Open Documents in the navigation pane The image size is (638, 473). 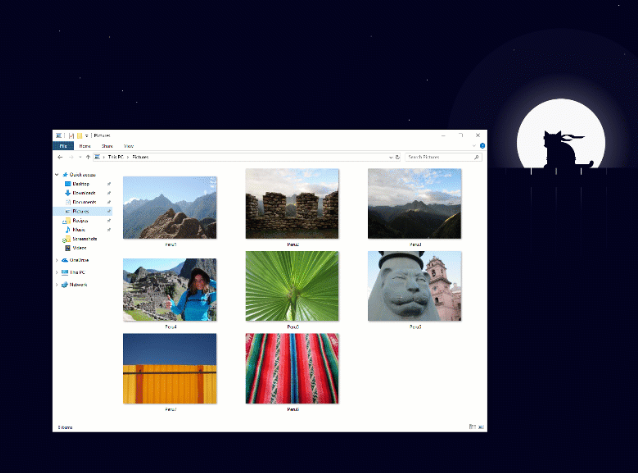[x=84, y=202]
